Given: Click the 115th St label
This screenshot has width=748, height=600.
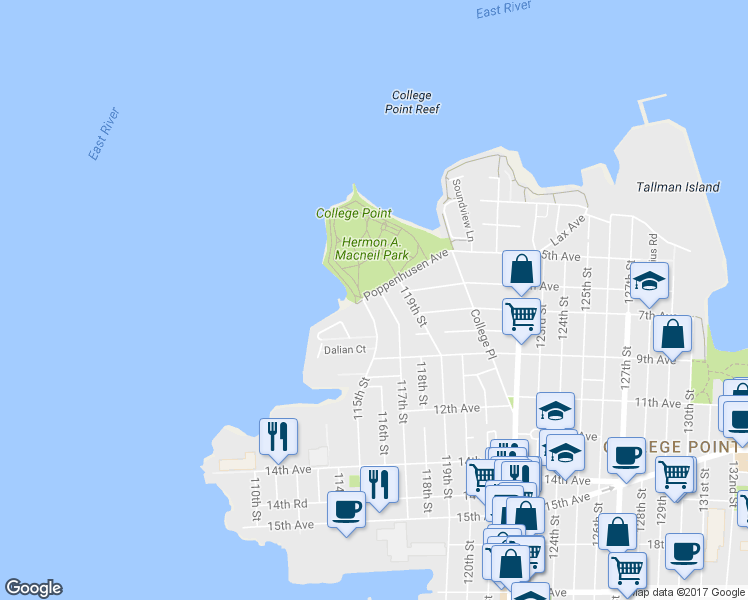Looking at the screenshot, I should 361,399.
